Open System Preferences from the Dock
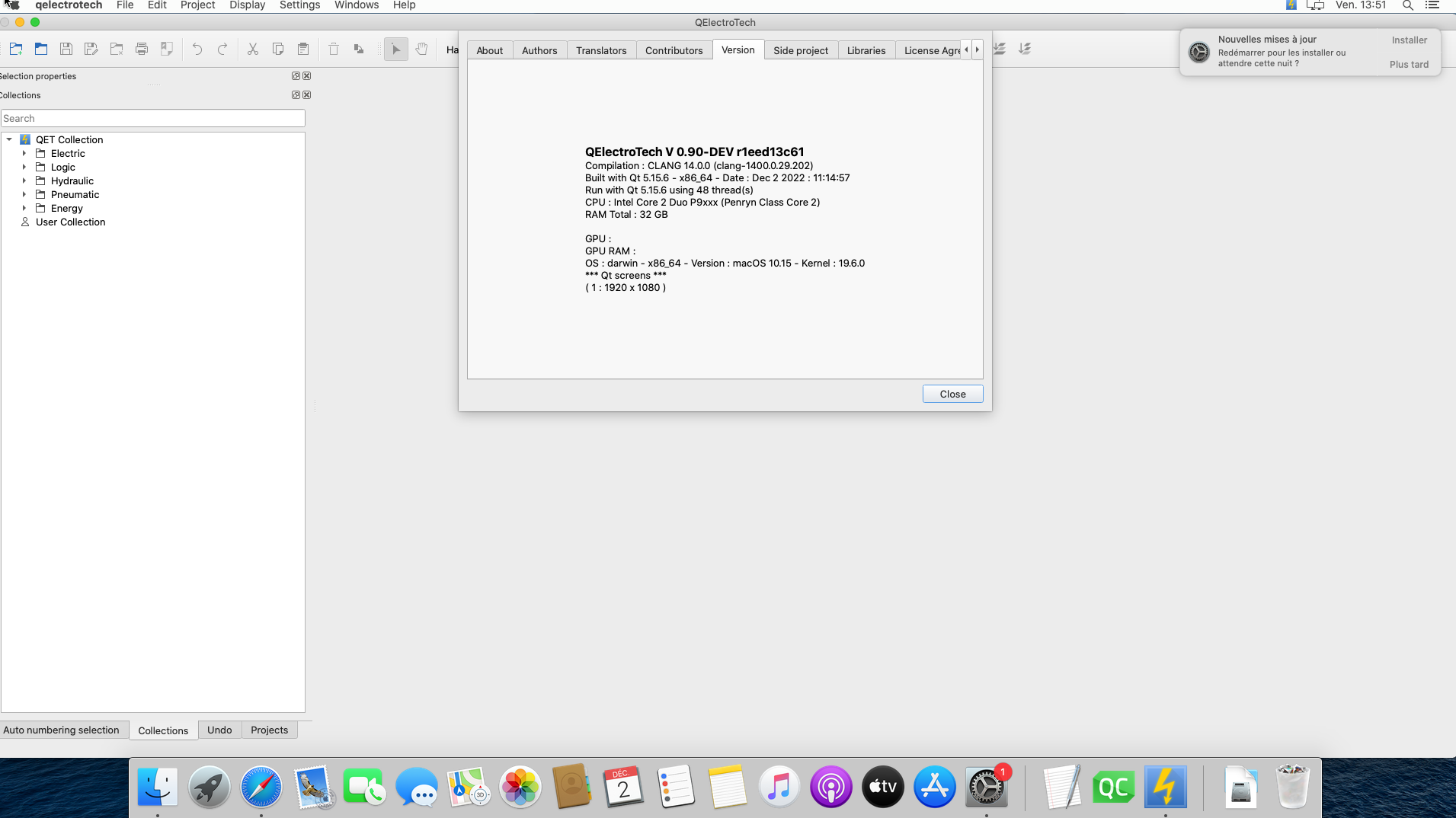Viewport: 1456px width, 818px height. [x=986, y=787]
